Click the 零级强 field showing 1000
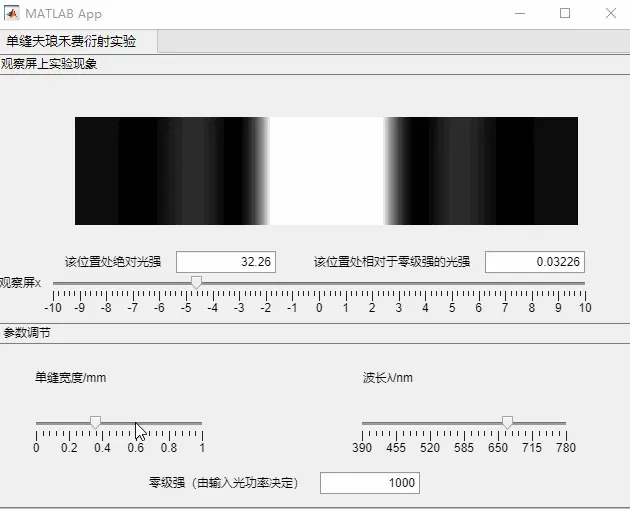630x509 pixels. pyautogui.click(x=370, y=483)
